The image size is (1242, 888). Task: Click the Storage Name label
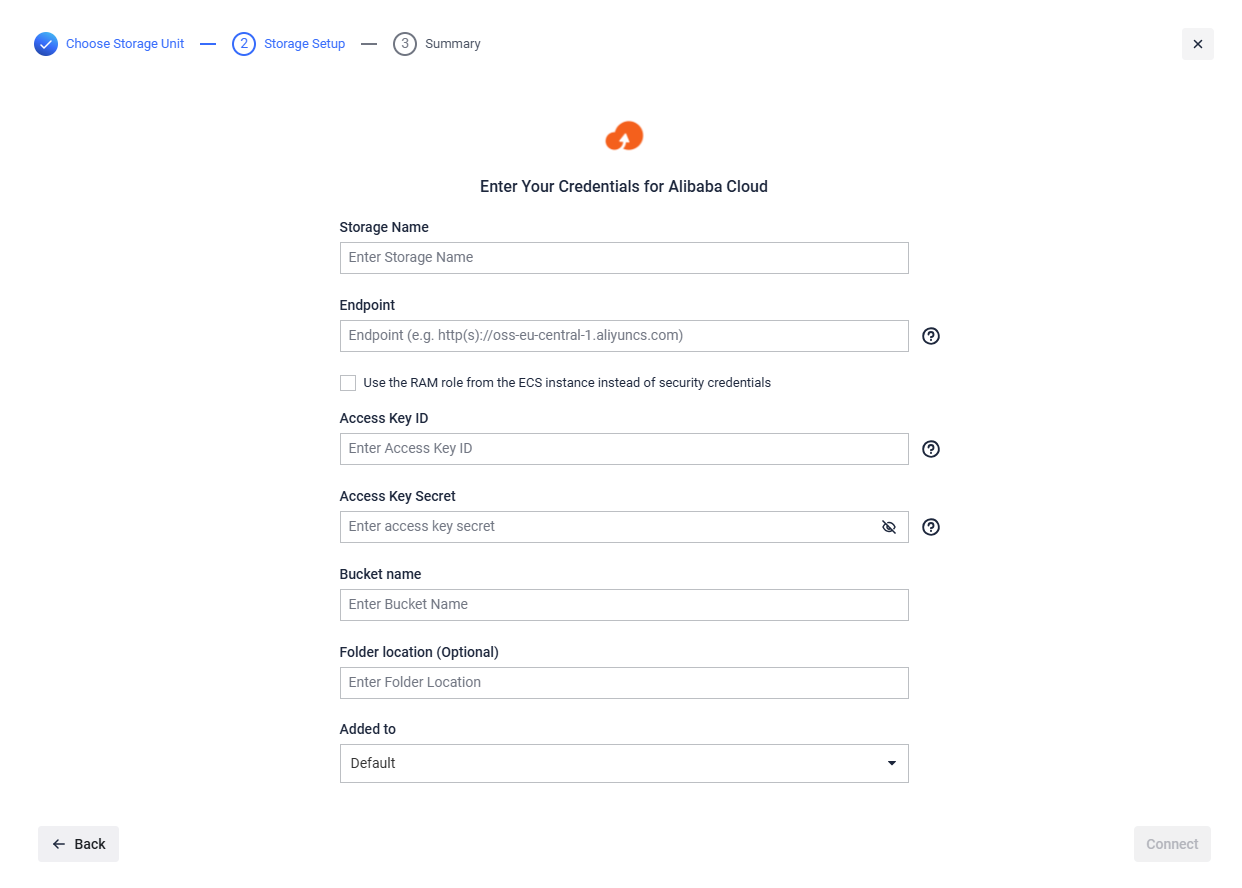pyautogui.click(x=384, y=228)
